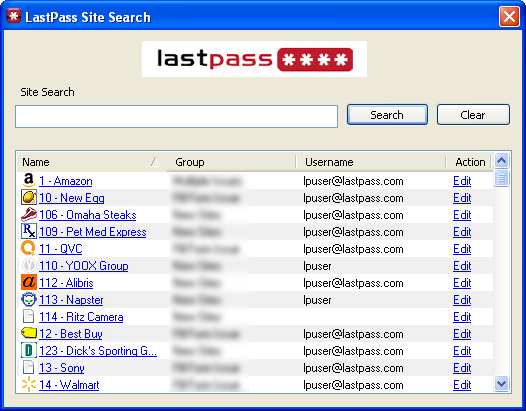Click the Ritz Camera blank page icon
Viewport: 526px width, 411px height.
[29, 316]
